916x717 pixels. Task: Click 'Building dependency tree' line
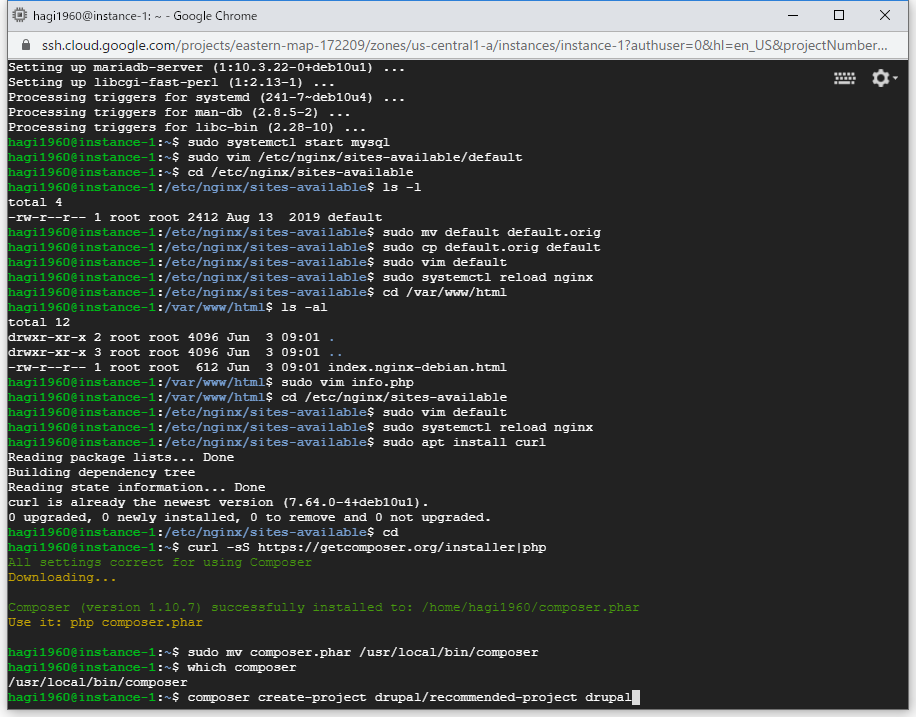pos(101,472)
